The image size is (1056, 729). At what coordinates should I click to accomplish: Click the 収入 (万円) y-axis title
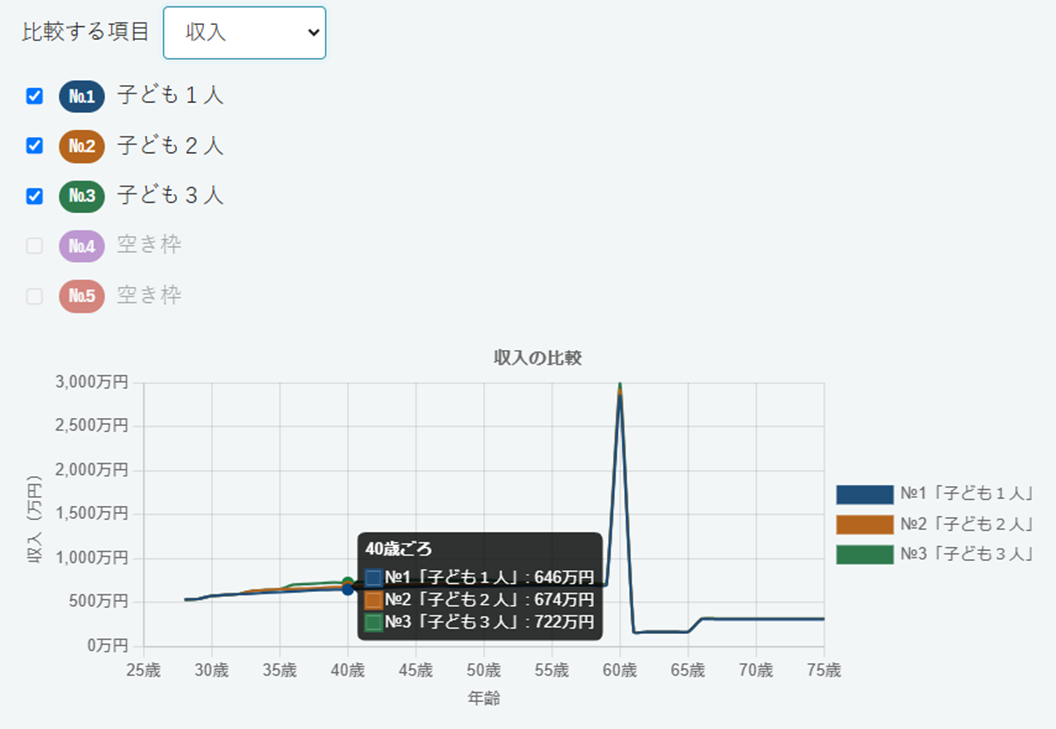[x=34, y=519]
